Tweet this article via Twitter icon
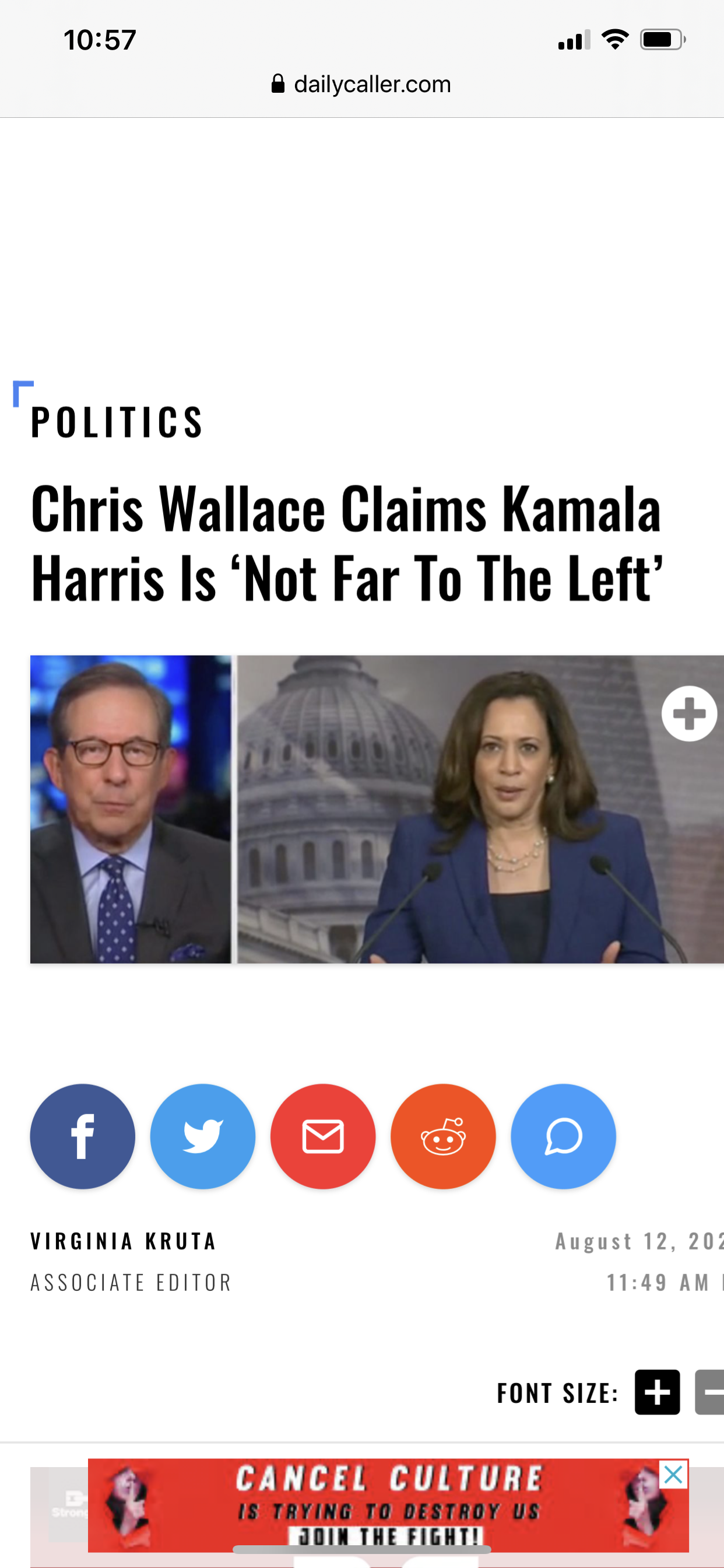Viewport: 724px width, 1568px height. (x=203, y=1136)
